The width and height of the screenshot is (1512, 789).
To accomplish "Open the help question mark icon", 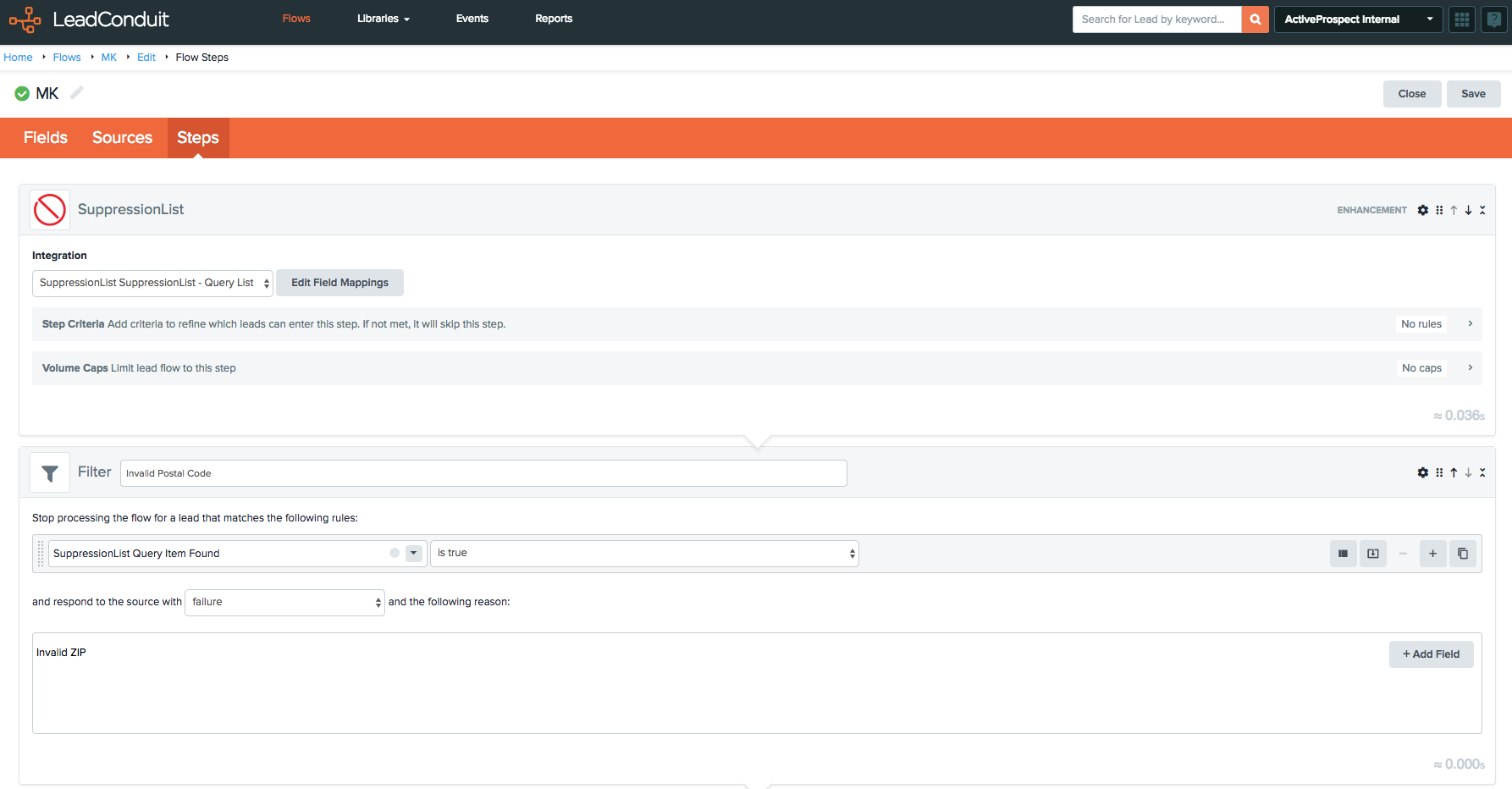I will (x=1494, y=19).
